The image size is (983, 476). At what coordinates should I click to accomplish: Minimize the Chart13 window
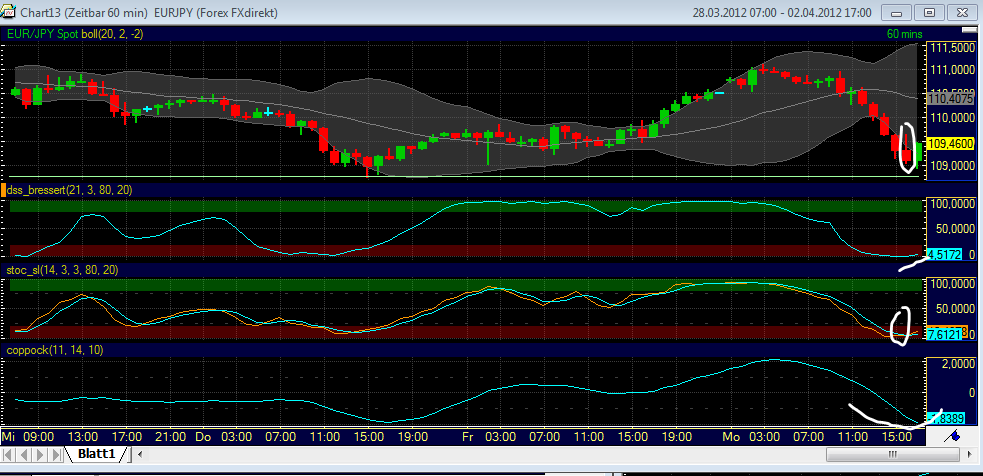coord(897,12)
